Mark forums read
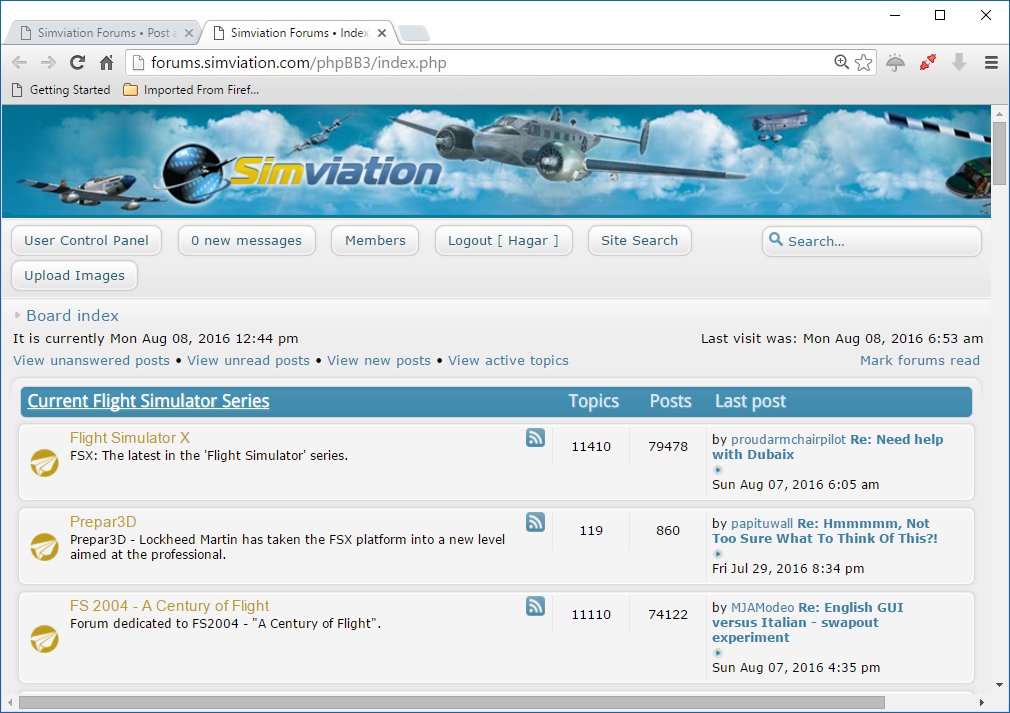The image size is (1010, 713). (x=920, y=361)
